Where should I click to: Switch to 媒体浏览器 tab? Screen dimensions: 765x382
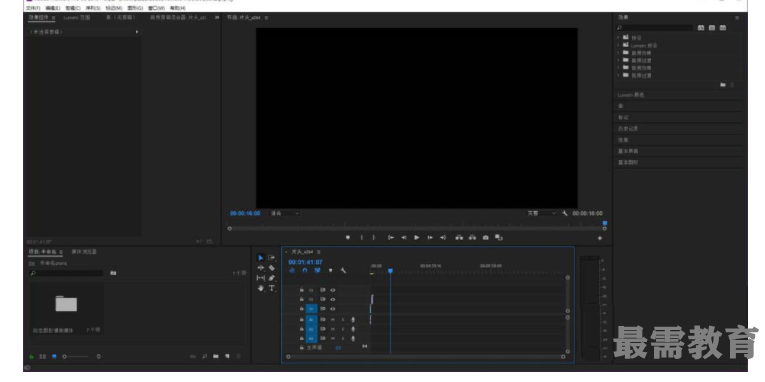point(84,252)
